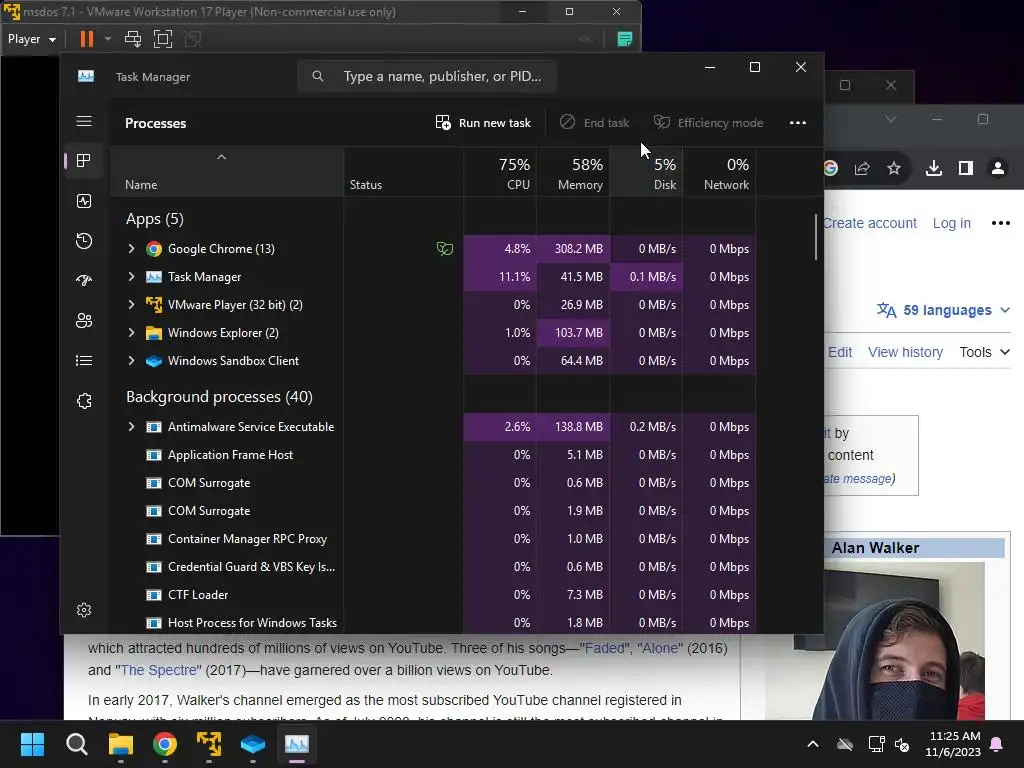Open Services page in Task Manager sidebar
This screenshot has height=768, width=1024.
[x=84, y=401]
